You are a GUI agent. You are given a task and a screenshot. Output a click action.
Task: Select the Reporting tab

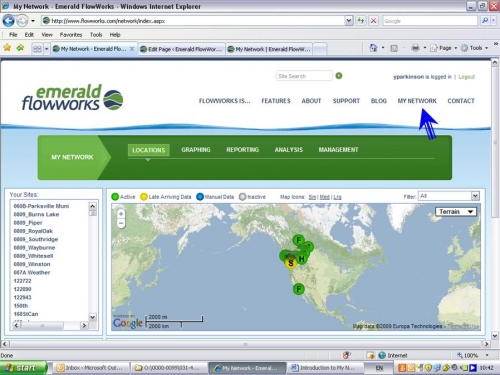(242, 150)
